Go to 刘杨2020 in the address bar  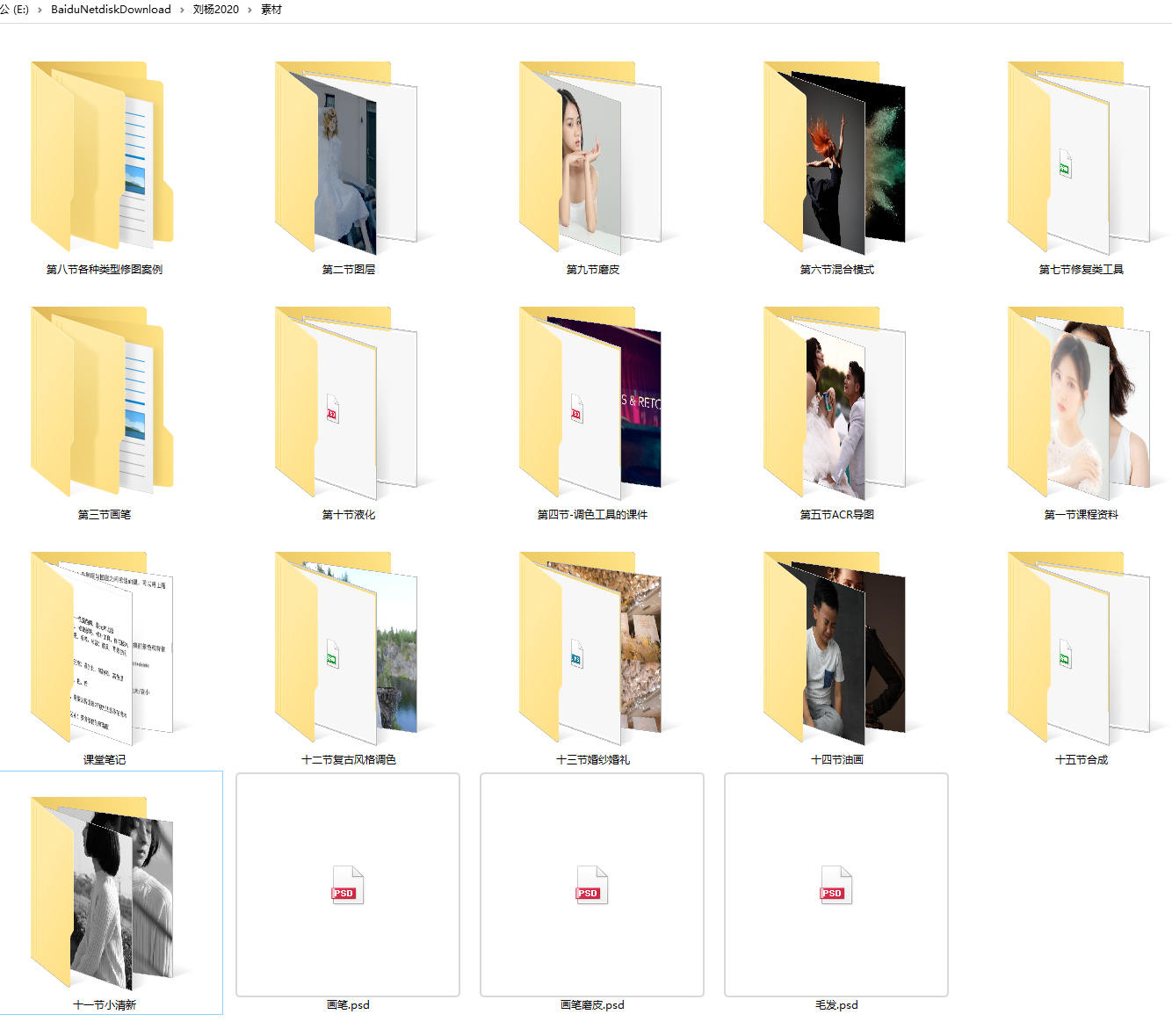click(216, 10)
